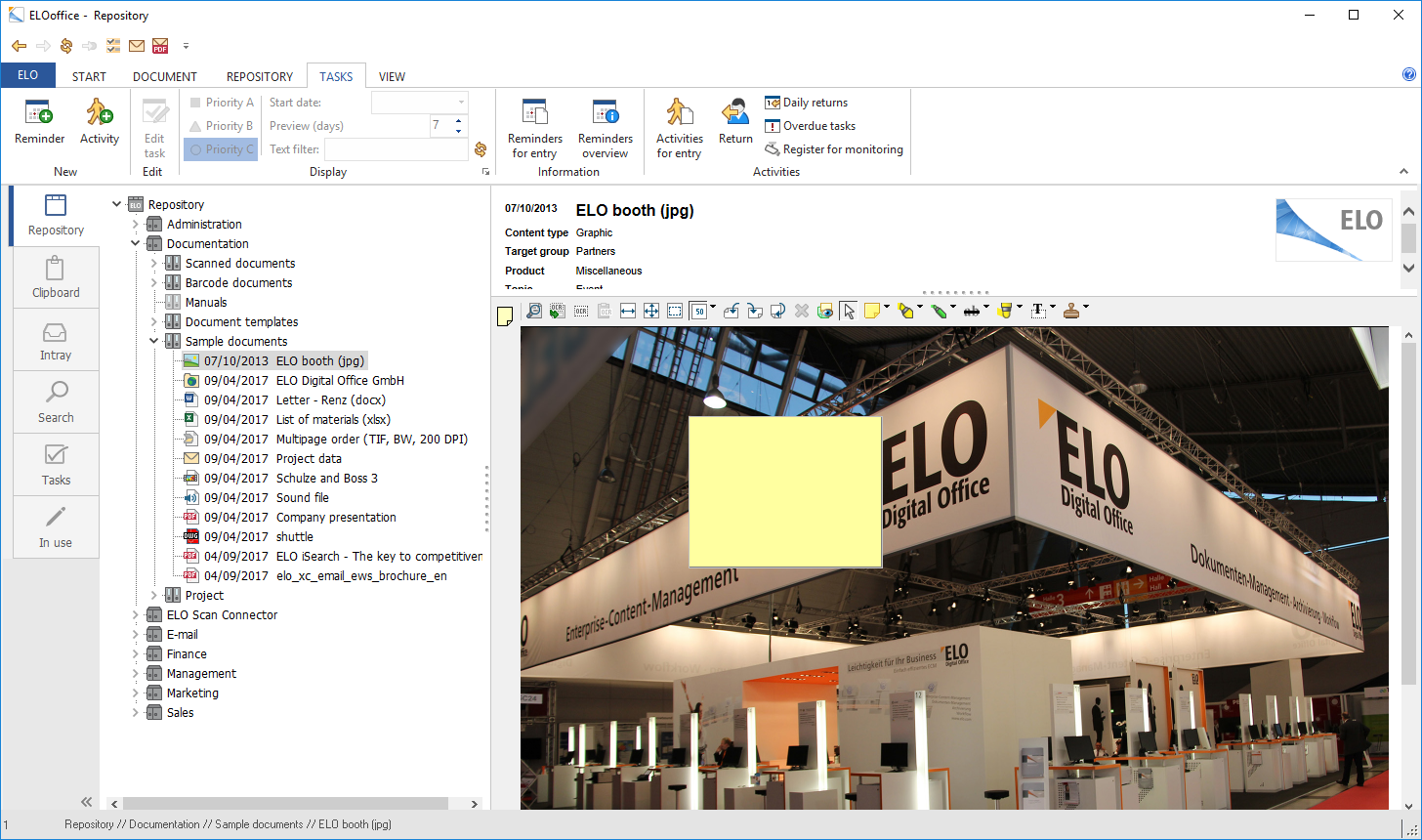Select the sticky note annotation tool
Image resolution: width=1422 pixels, height=840 pixels.
pos(872,311)
